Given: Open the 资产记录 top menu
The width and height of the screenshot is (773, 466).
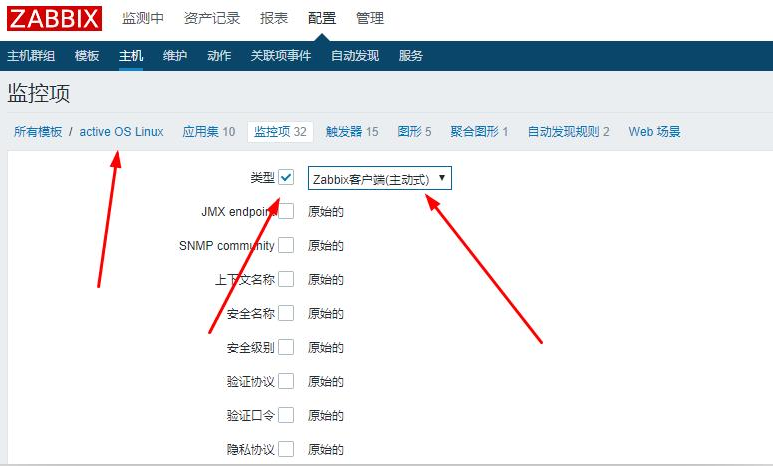Looking at the screenshot, I should click(x=211, y=18).
